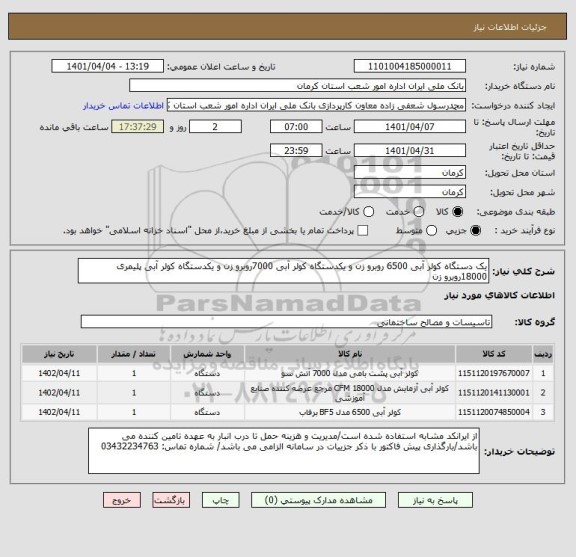Click the response deadline date 1401/04/07
576x557 pixels.
tap(410, 127)
